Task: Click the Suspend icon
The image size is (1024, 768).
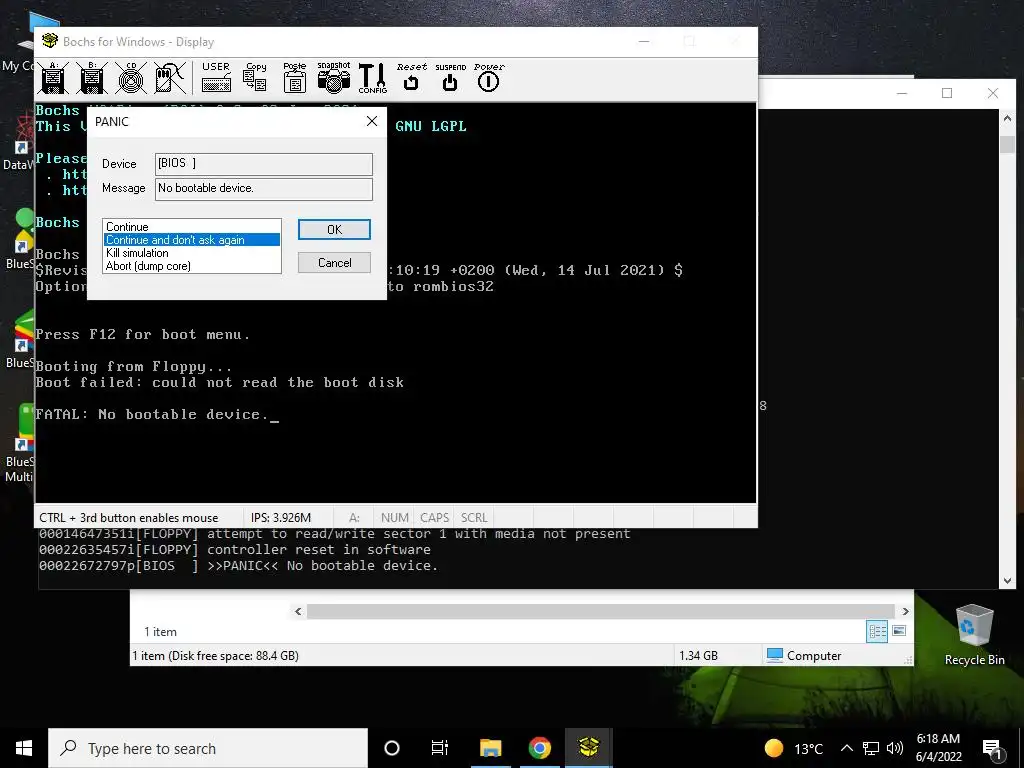Action: click(x=450, y=77)
